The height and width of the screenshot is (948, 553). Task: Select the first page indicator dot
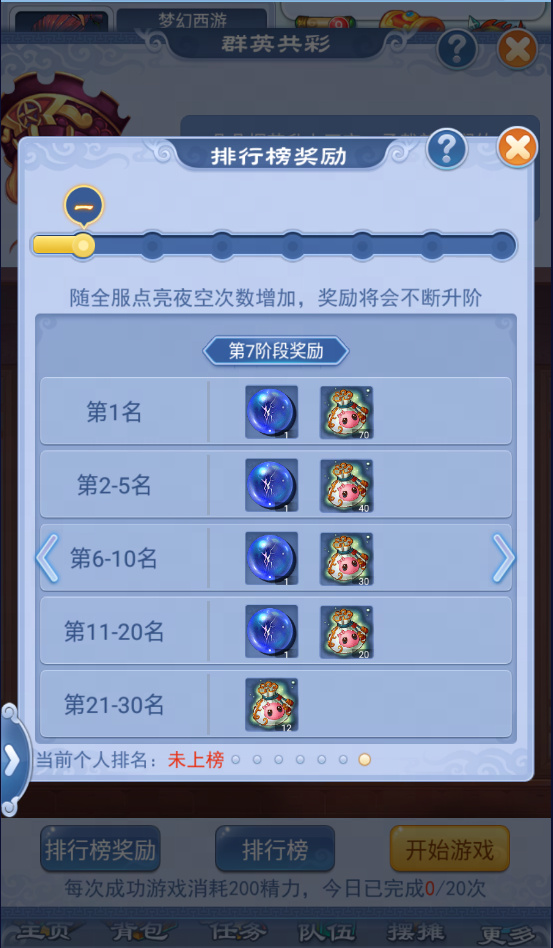[236, 759]
